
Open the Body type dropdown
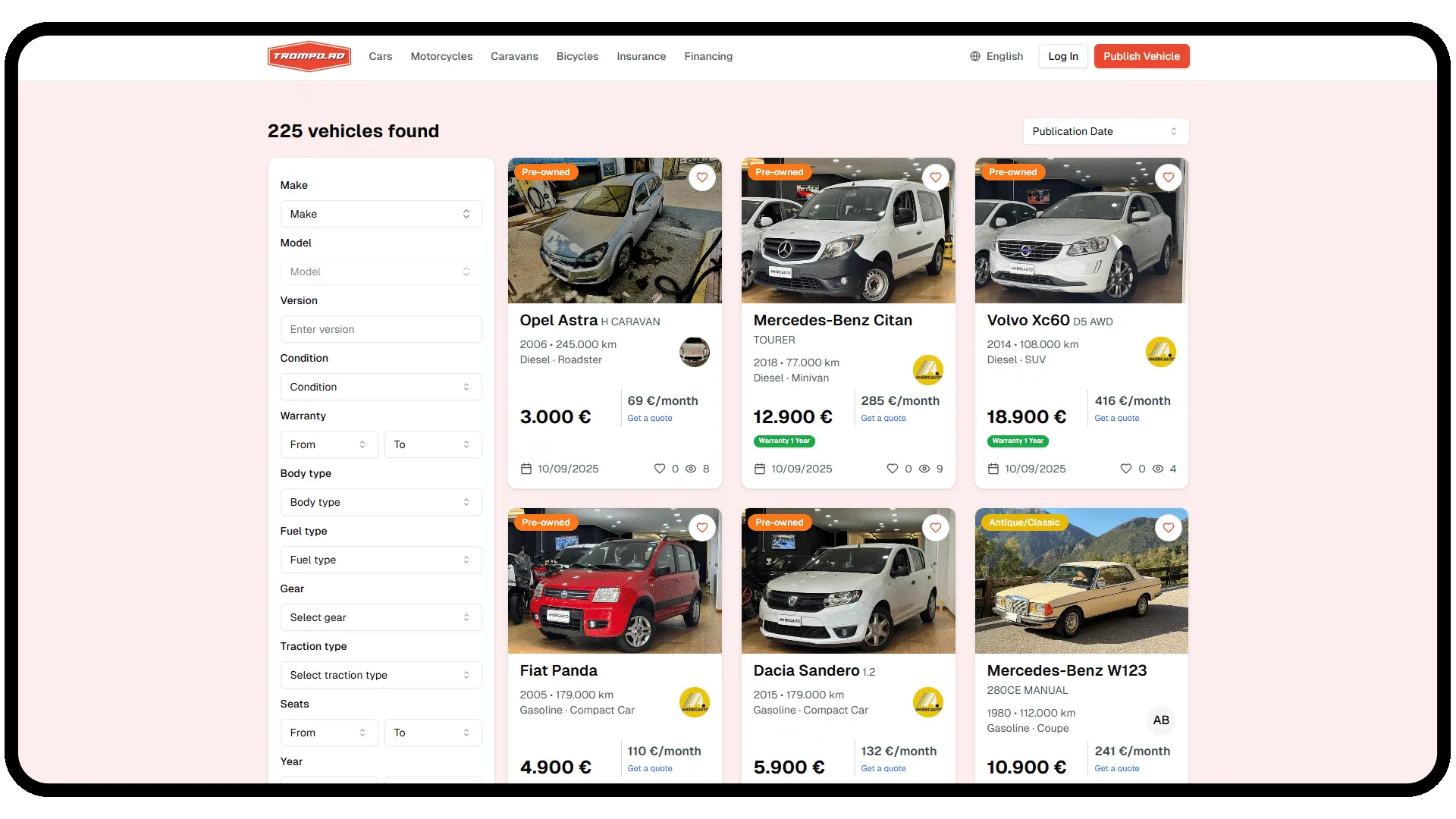coord(381,502)
